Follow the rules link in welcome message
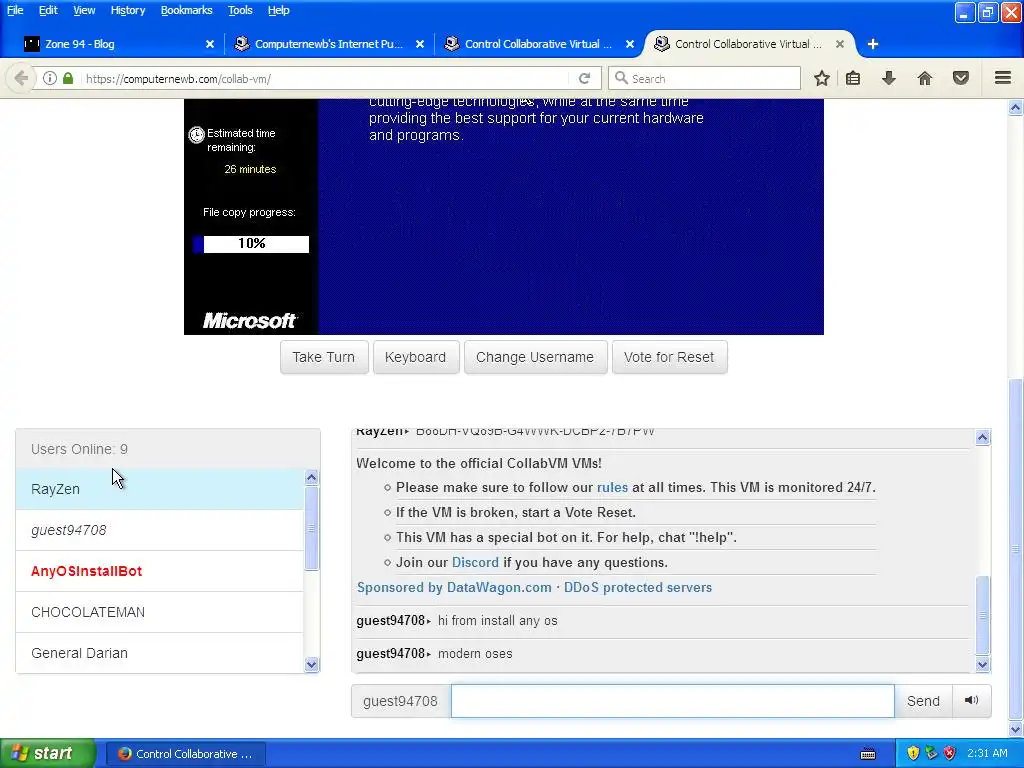 pyautogui.click(x=612, y=487)
